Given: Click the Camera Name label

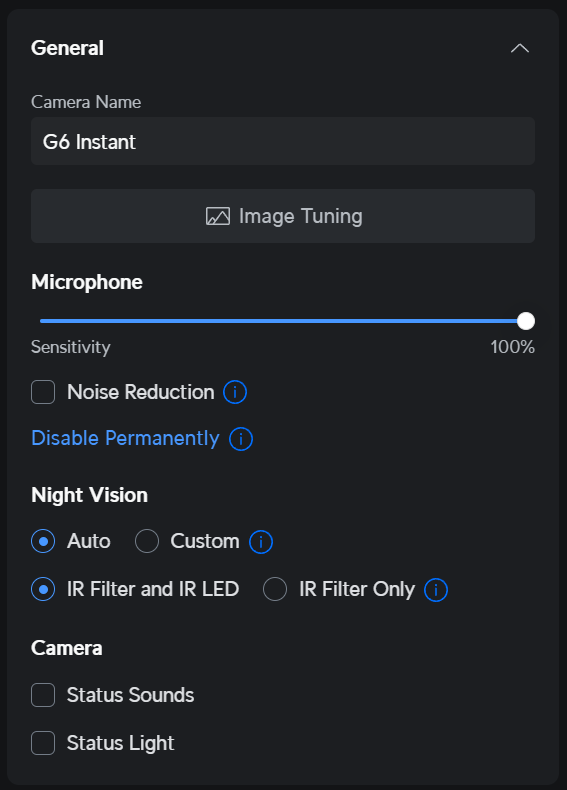Looking at the screenshot, I should click(86, 102).
